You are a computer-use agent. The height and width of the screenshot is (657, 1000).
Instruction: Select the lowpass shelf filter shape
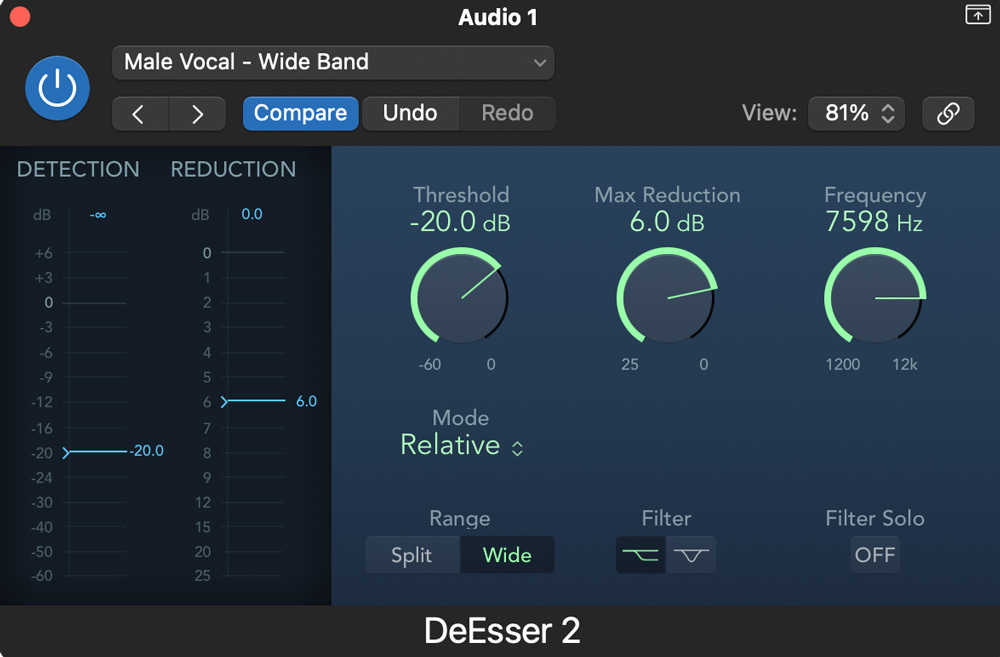tap(640, 555)
